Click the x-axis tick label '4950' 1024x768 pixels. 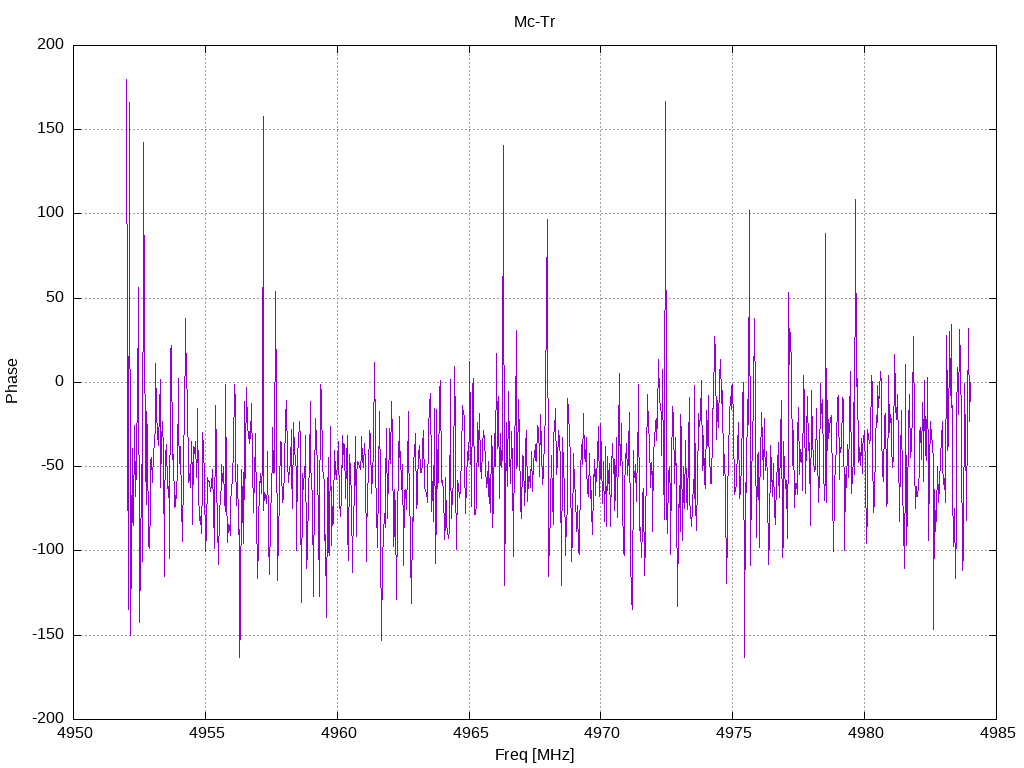(x=74, y=733)
